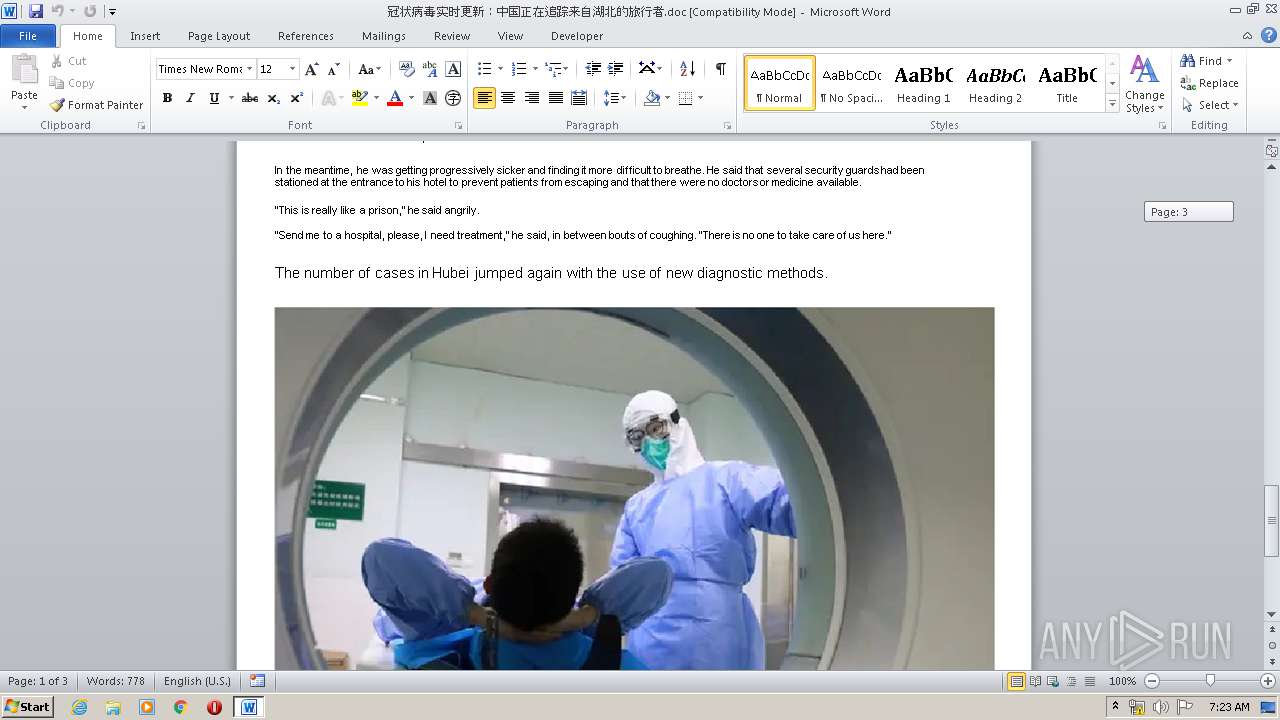This screenshot has width=1280, height=720.
Task: Open Chrome from the taskbar
Action: coord(180,707)
